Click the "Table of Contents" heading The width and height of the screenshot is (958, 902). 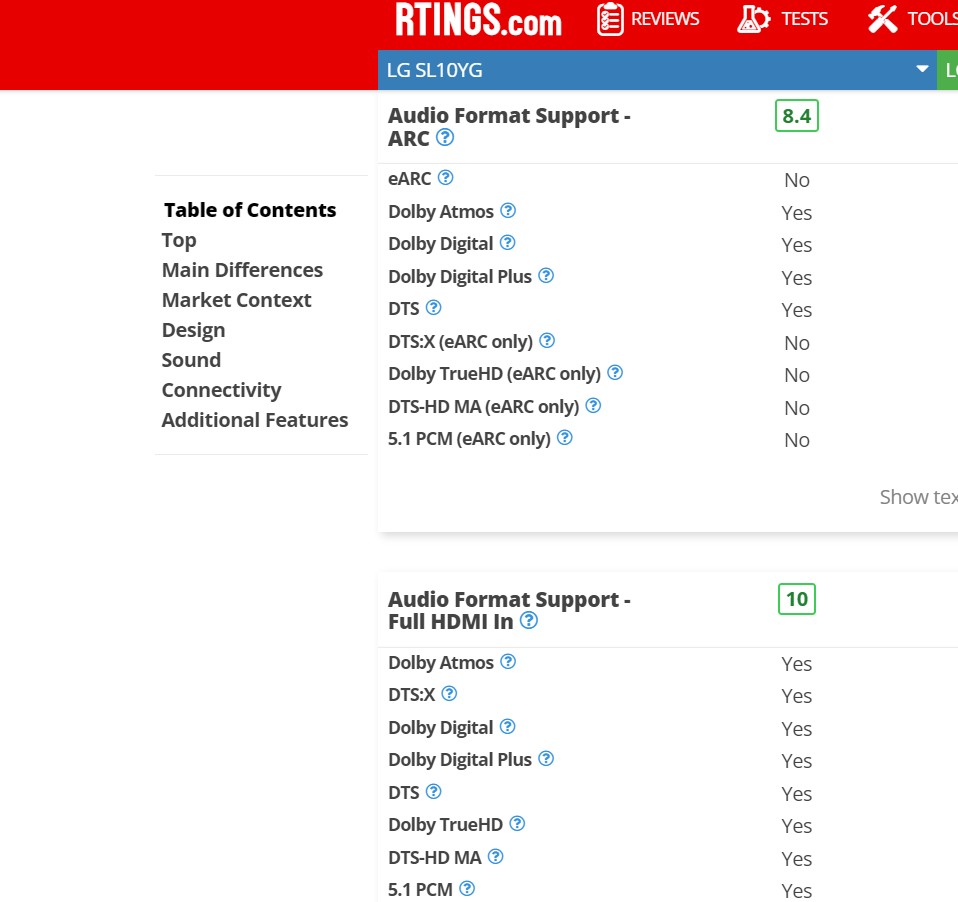250,210
